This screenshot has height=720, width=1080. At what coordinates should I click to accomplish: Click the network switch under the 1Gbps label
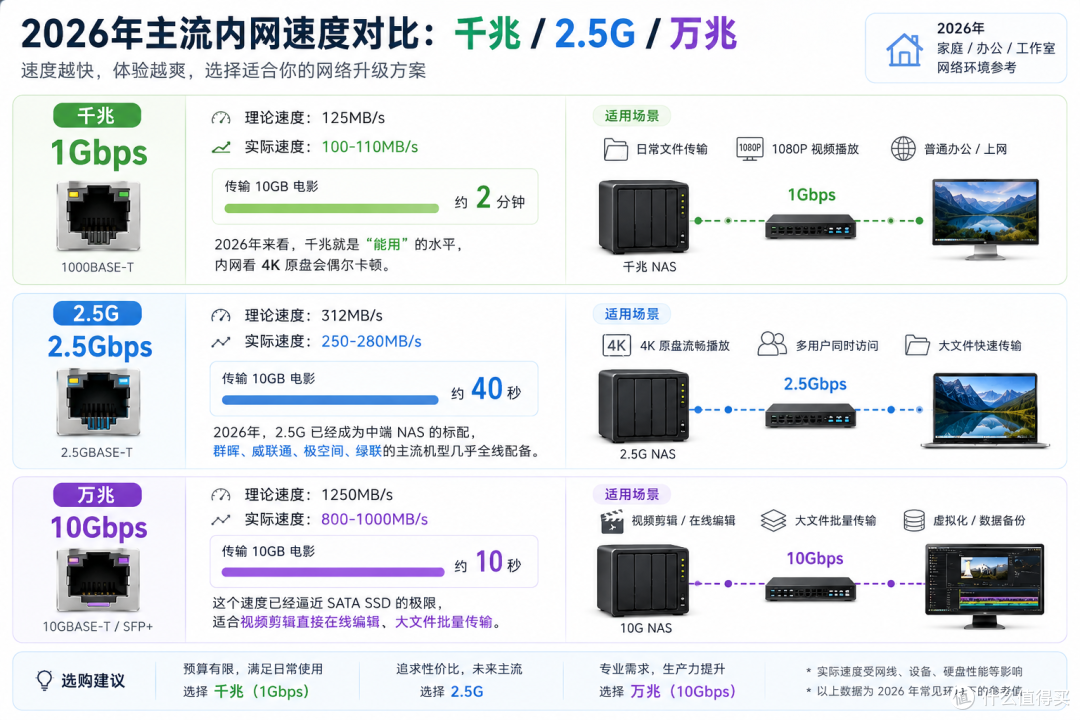pos(811,227)
